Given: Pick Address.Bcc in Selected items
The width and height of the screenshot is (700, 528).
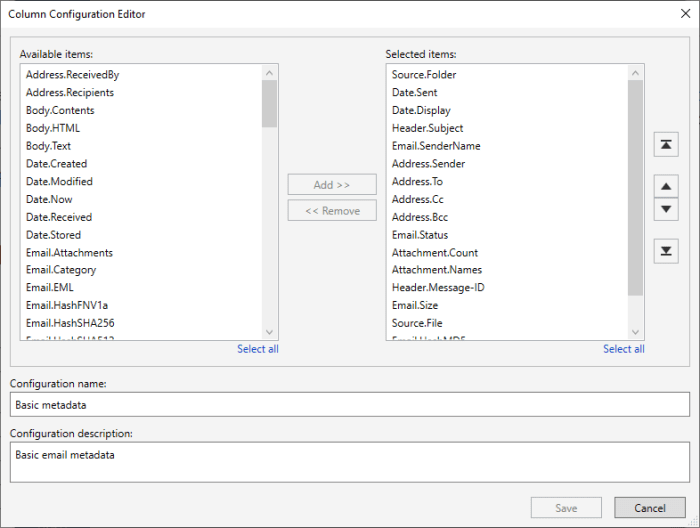Looking at the screenshot, I should [x=420, y=217].
